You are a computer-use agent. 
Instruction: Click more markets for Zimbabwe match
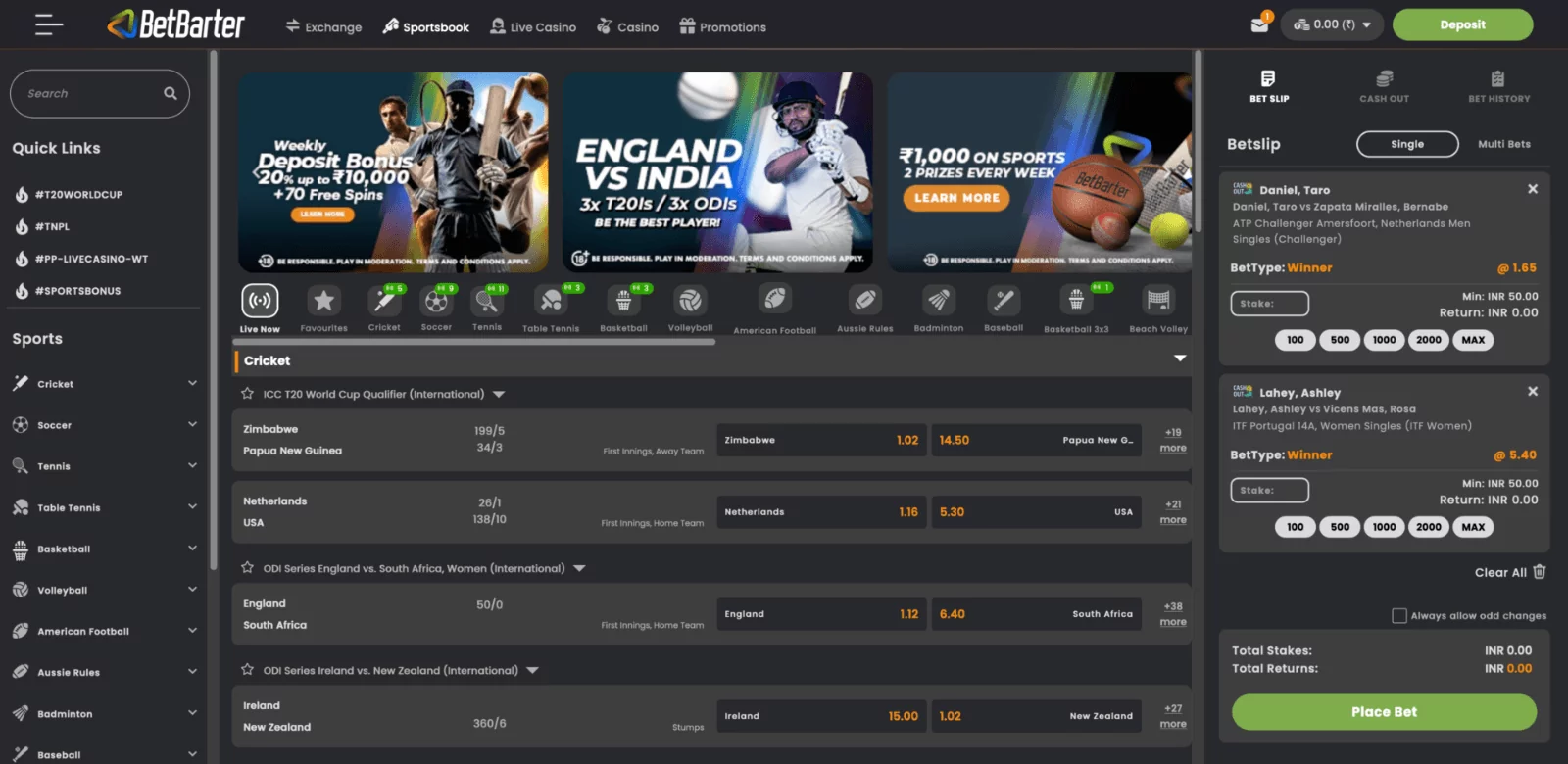point(1173,440)
